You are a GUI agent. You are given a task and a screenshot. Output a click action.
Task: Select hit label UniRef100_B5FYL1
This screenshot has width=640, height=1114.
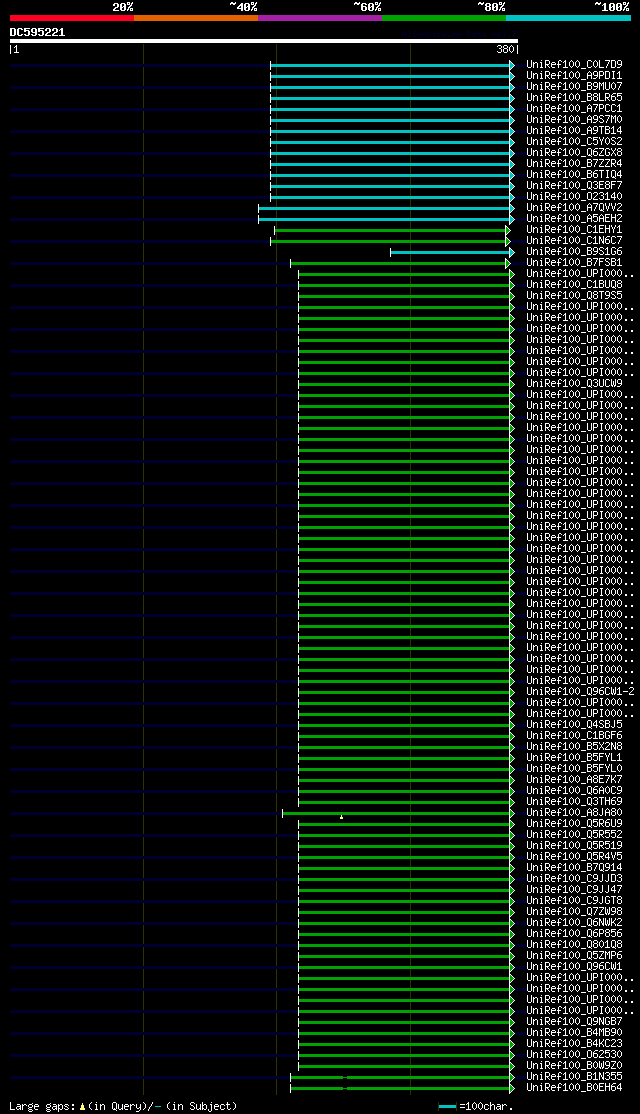(x=575, y=758)
